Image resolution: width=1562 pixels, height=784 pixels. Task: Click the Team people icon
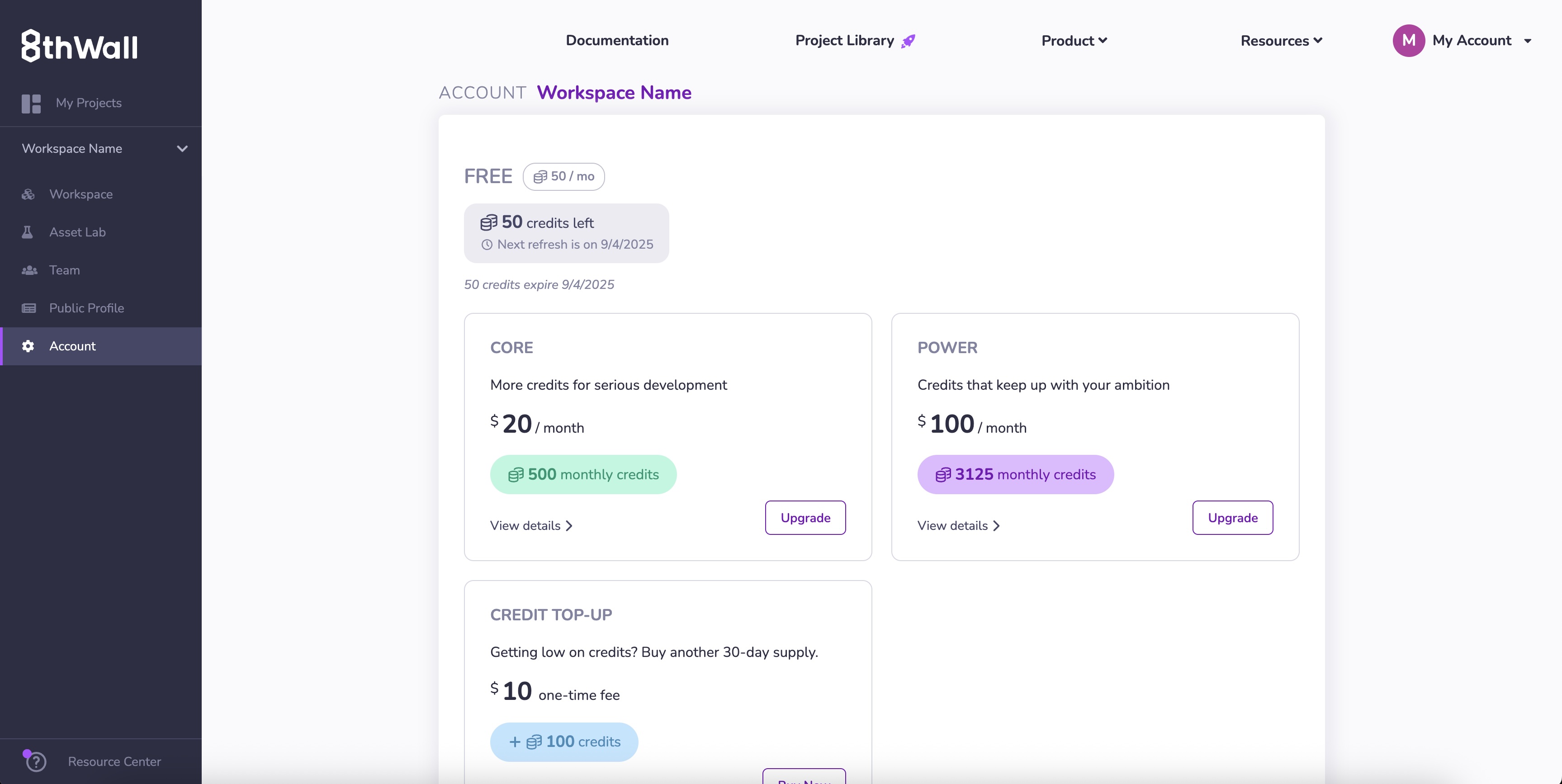(x=28, y=270)
